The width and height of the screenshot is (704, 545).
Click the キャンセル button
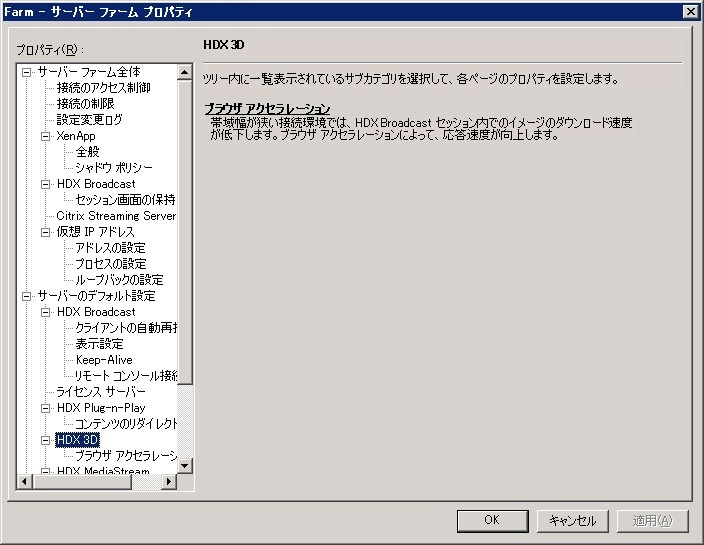(x=572, y=520)
